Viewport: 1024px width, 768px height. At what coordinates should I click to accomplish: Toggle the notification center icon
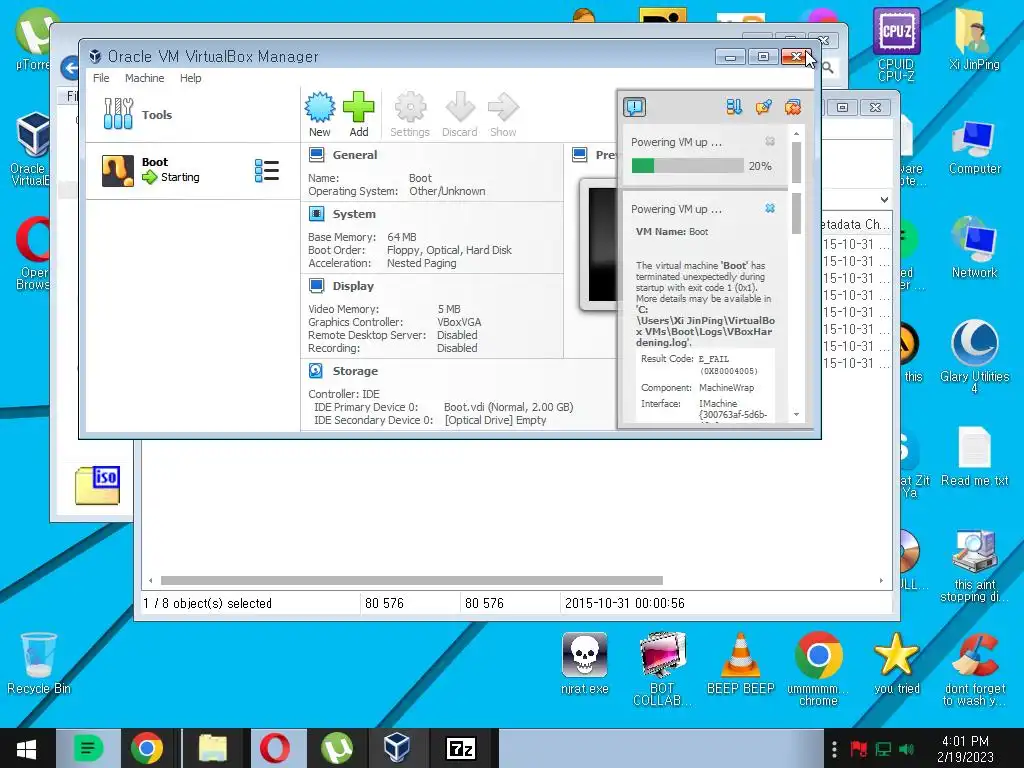pos(634,106)
